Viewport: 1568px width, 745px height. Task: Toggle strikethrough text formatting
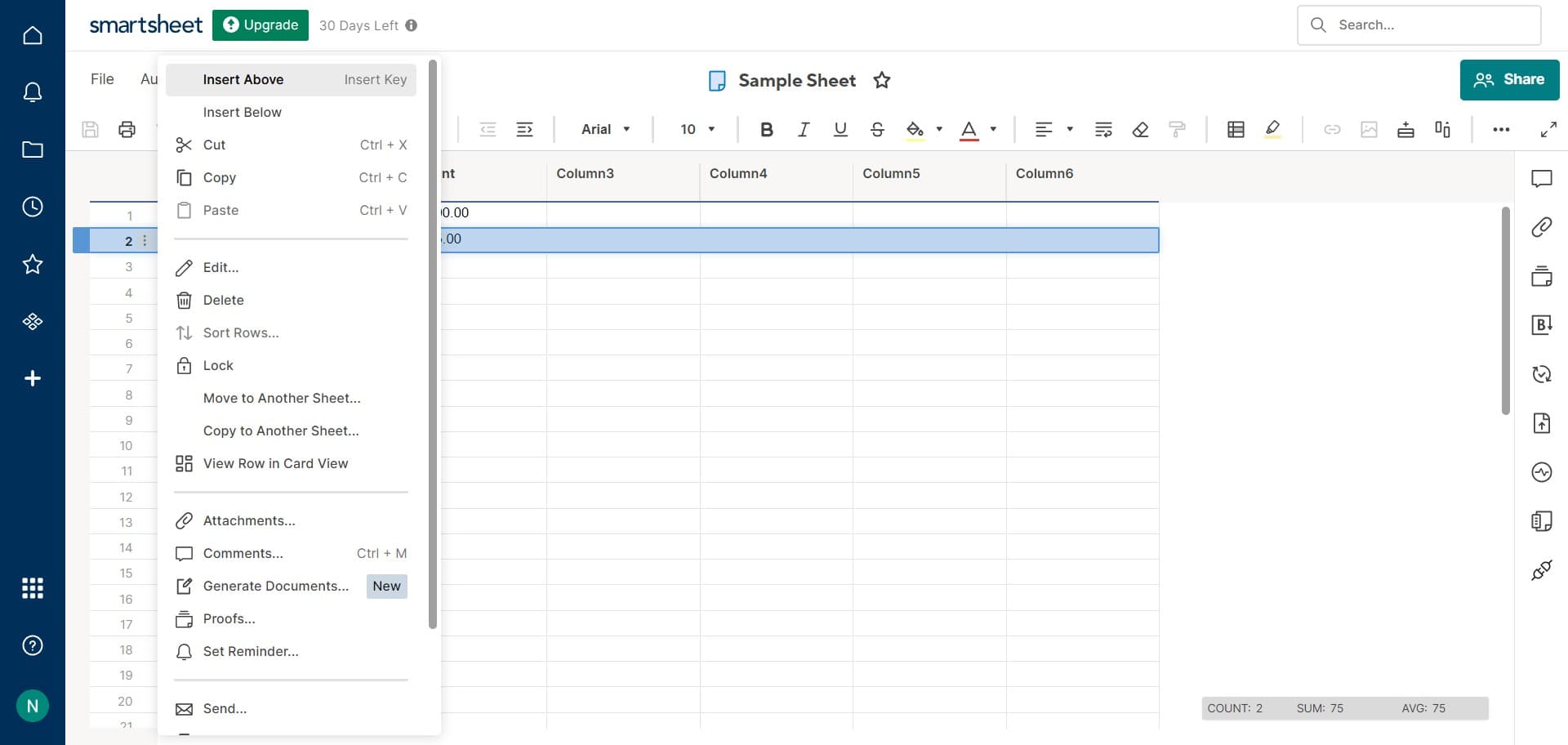tap(877, 129)
